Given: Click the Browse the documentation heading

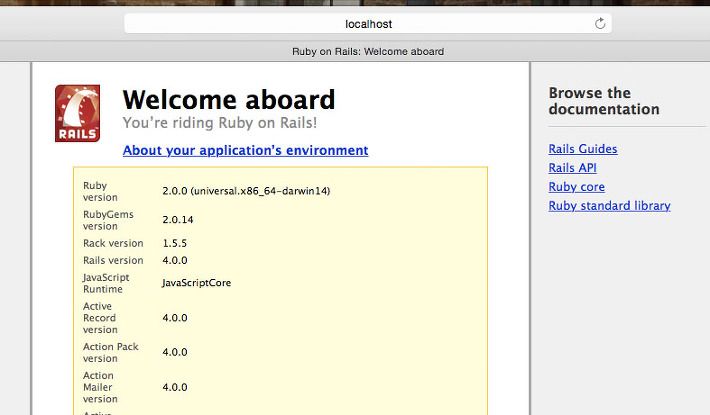Looking at the screenshot, I should (x=604, y=101).
